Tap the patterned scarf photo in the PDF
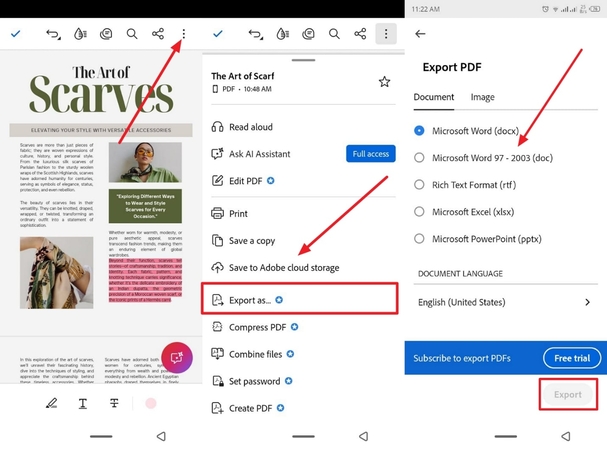Image resolution: width=607 pixels, height=450 pixels. click(57, 273)
